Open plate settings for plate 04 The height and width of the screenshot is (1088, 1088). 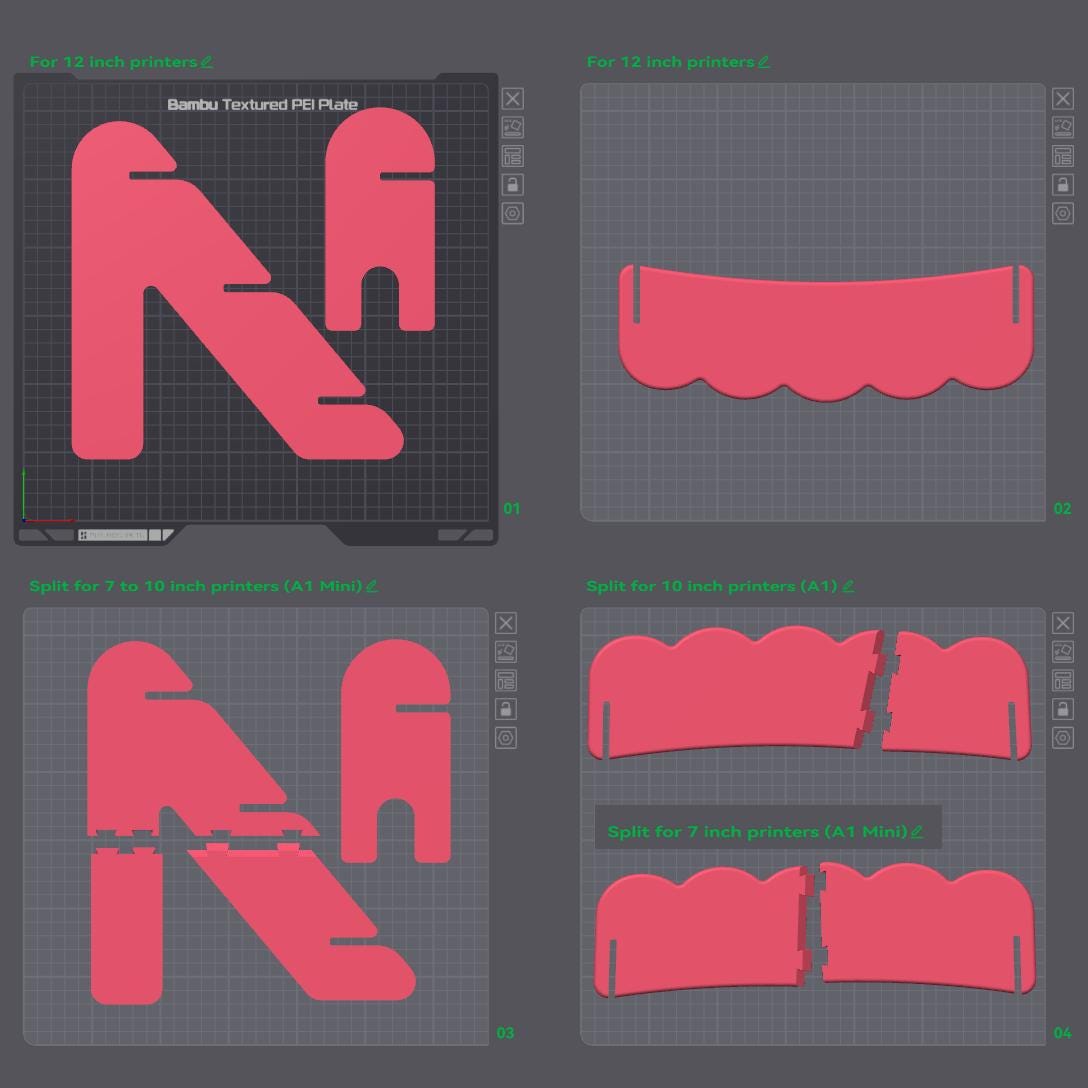1062,738
